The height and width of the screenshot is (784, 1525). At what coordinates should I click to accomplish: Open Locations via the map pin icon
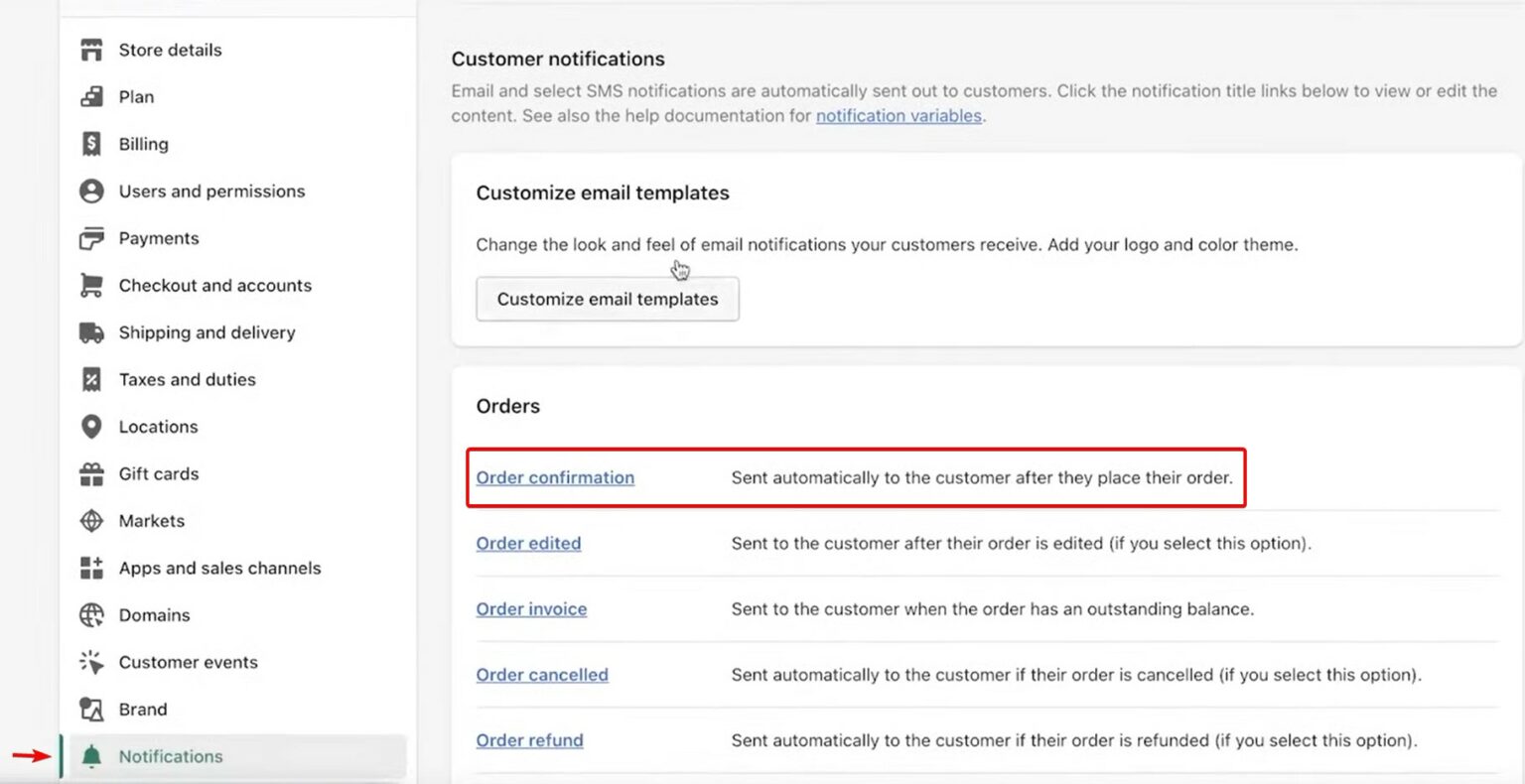[x=90, y=426]
